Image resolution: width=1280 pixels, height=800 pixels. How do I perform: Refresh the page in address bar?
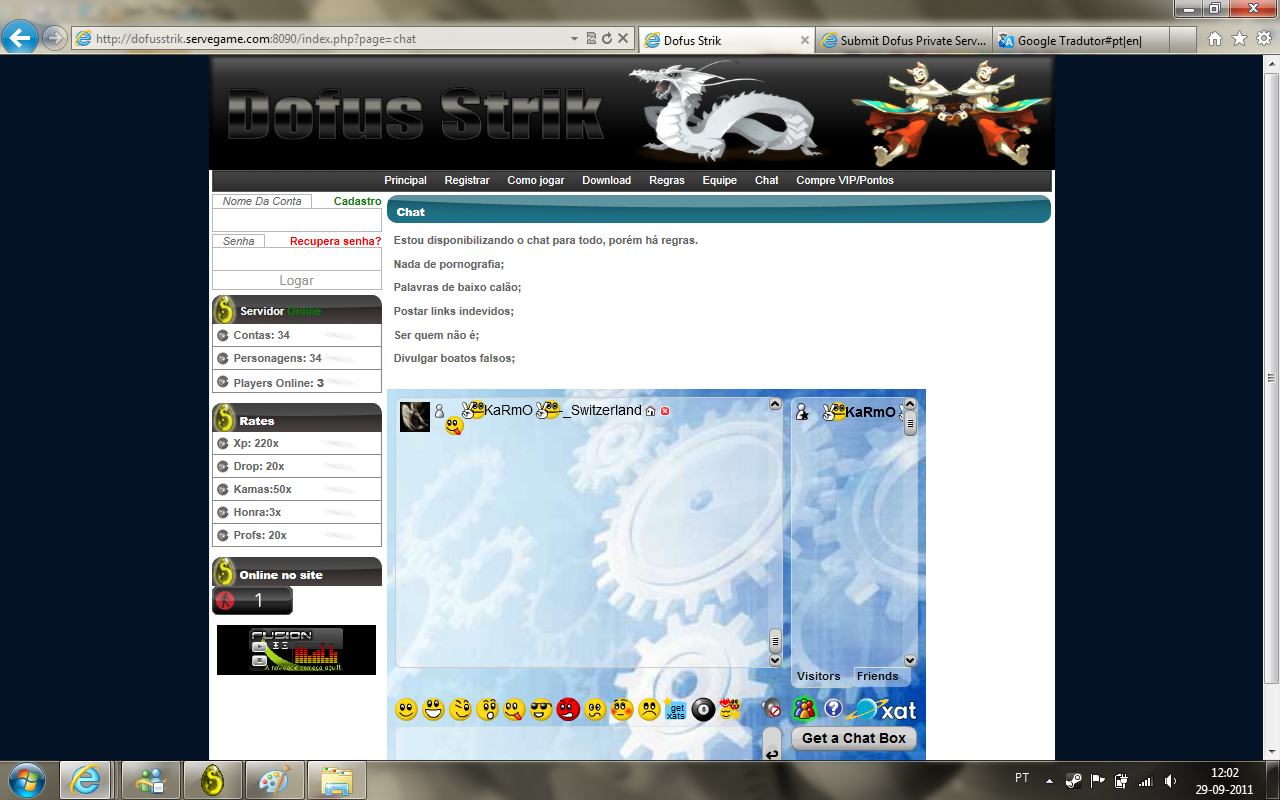[607, 39]
